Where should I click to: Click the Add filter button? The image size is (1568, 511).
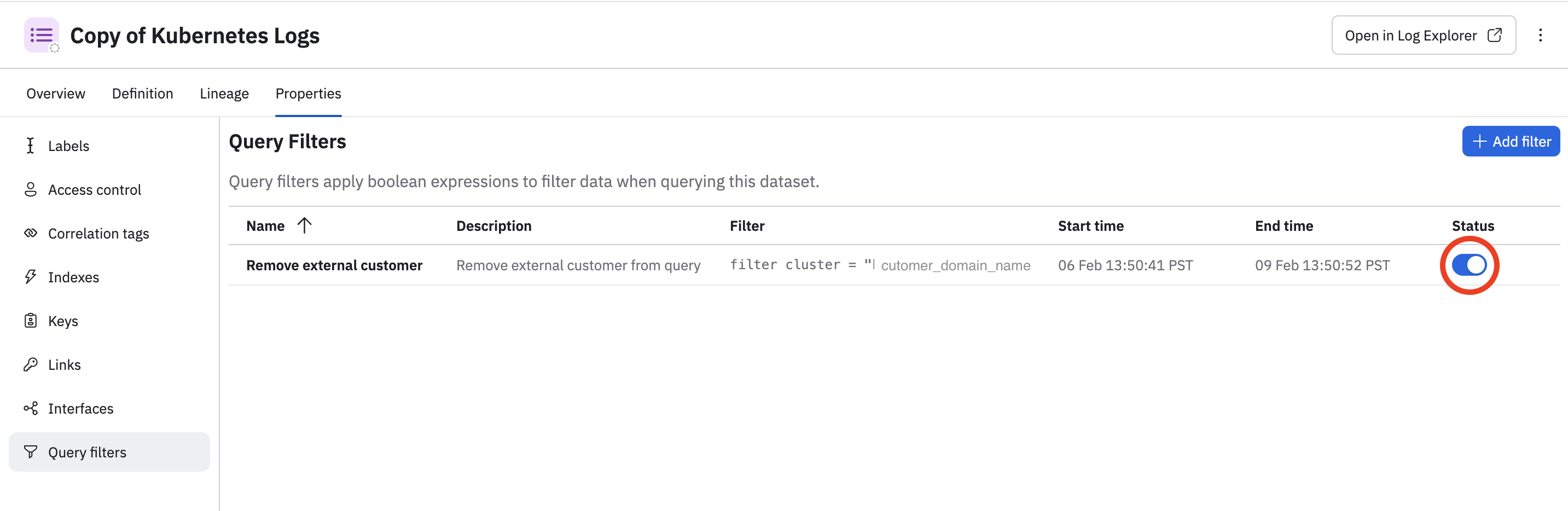[1511, 141]
